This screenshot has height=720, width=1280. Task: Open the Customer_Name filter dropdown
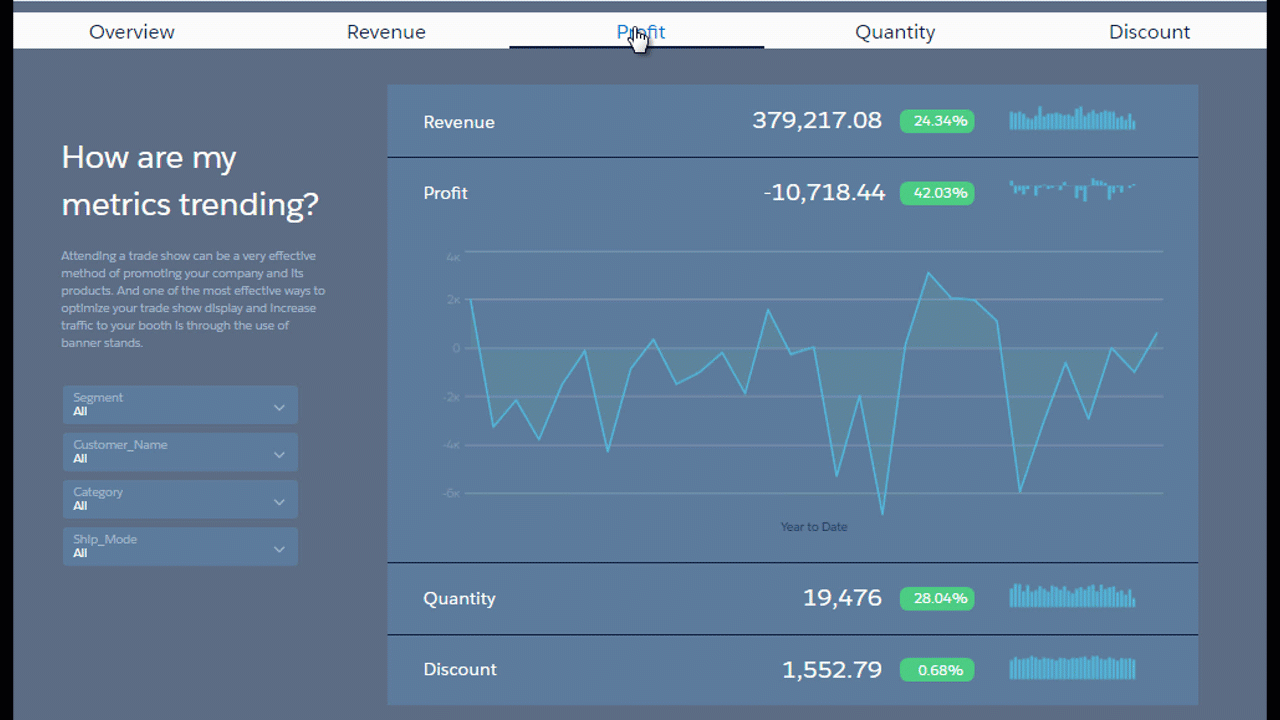(x=180, y=452)
